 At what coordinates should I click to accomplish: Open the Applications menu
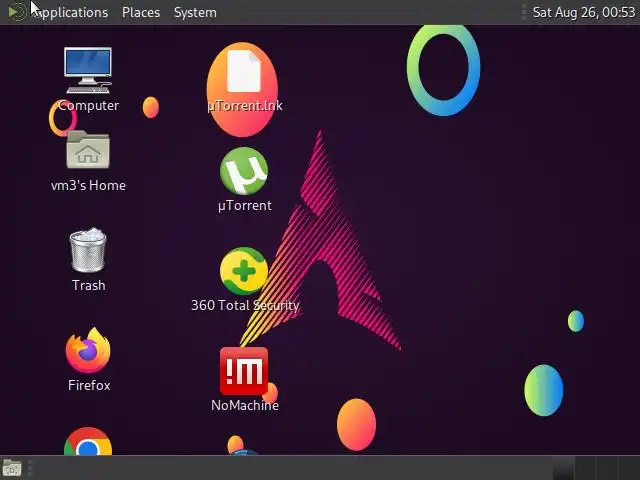[69, 12]
